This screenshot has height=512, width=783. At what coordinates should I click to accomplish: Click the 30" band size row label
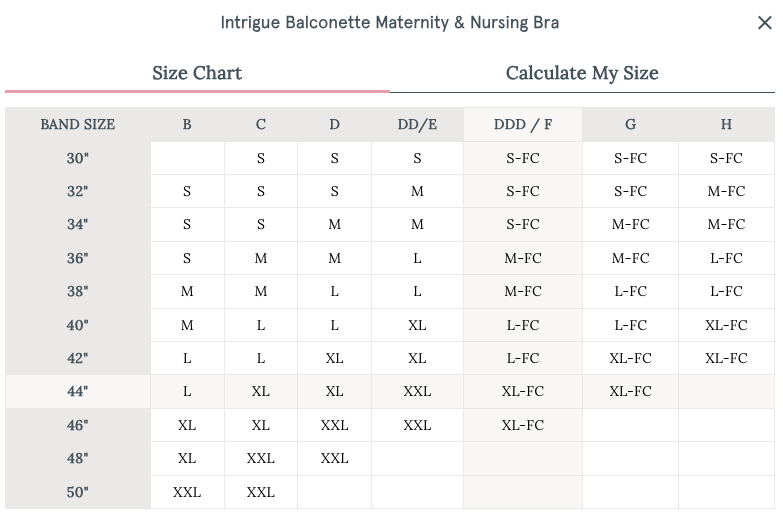point(78,158)
